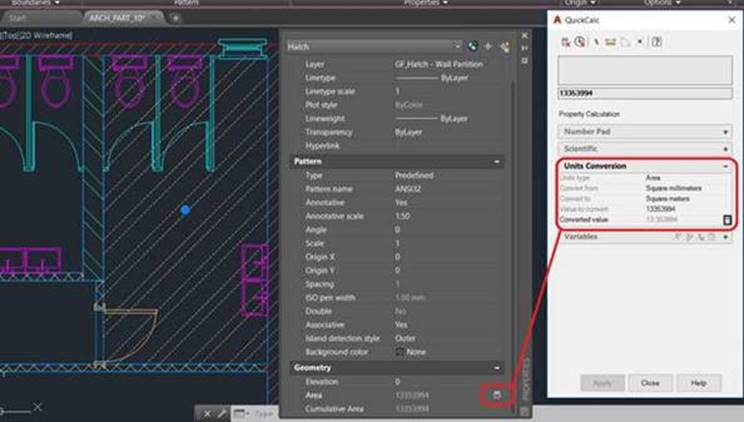Click the Quick Select icon in Properties
This screenshot has width=744, height=422.
tap(504, 47)
